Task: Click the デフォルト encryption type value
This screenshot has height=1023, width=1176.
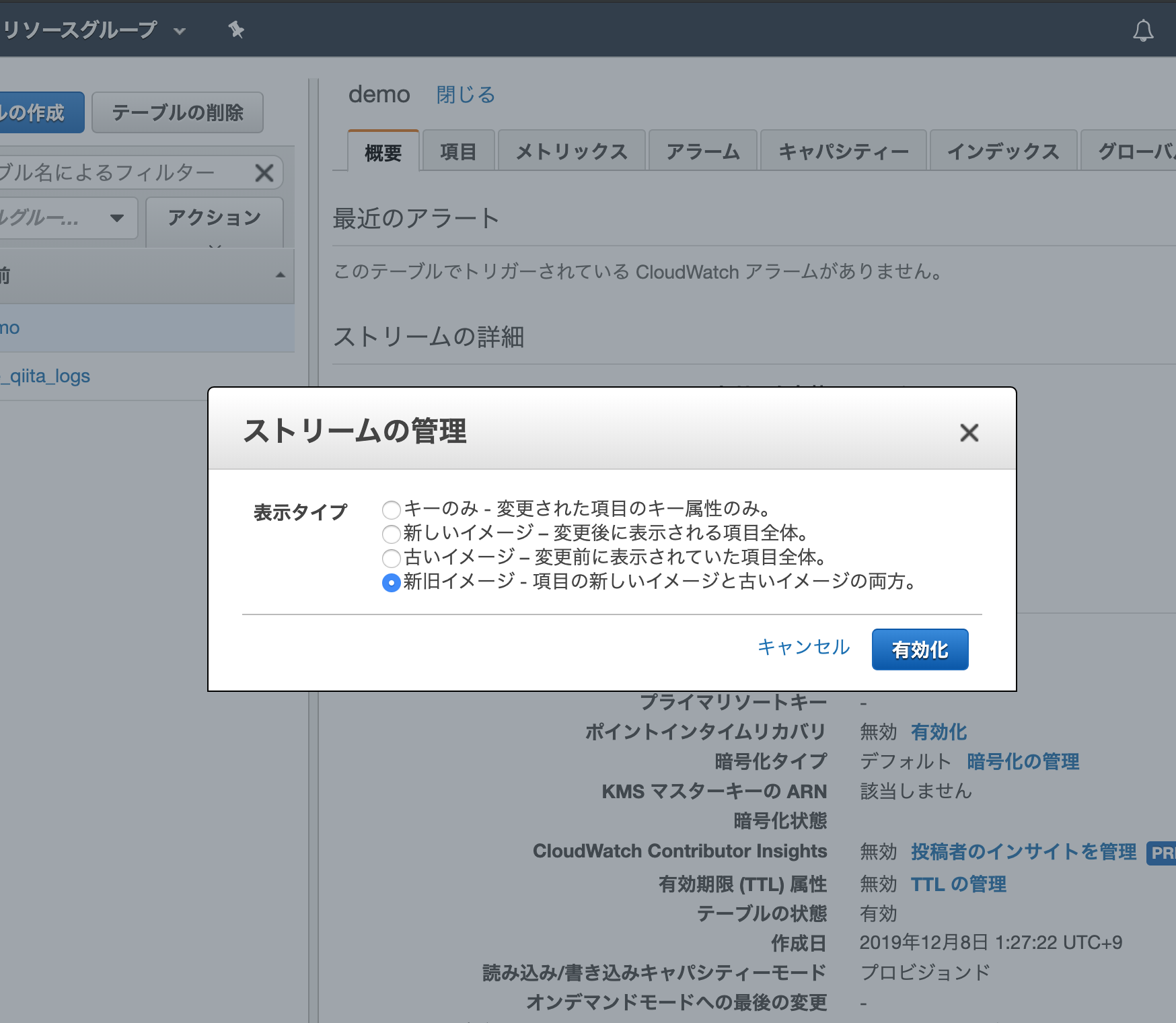Action: pos(906,761)
